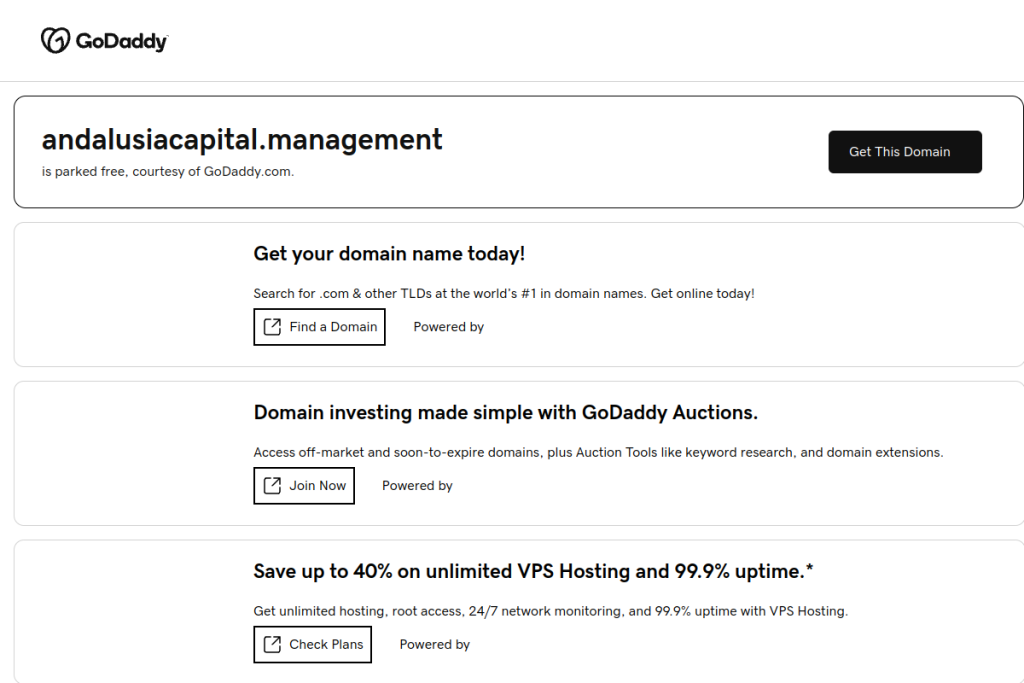Click the ".com & other TLDs" description
This screenshot has width=1024, height=683.
tap(504, 294)
